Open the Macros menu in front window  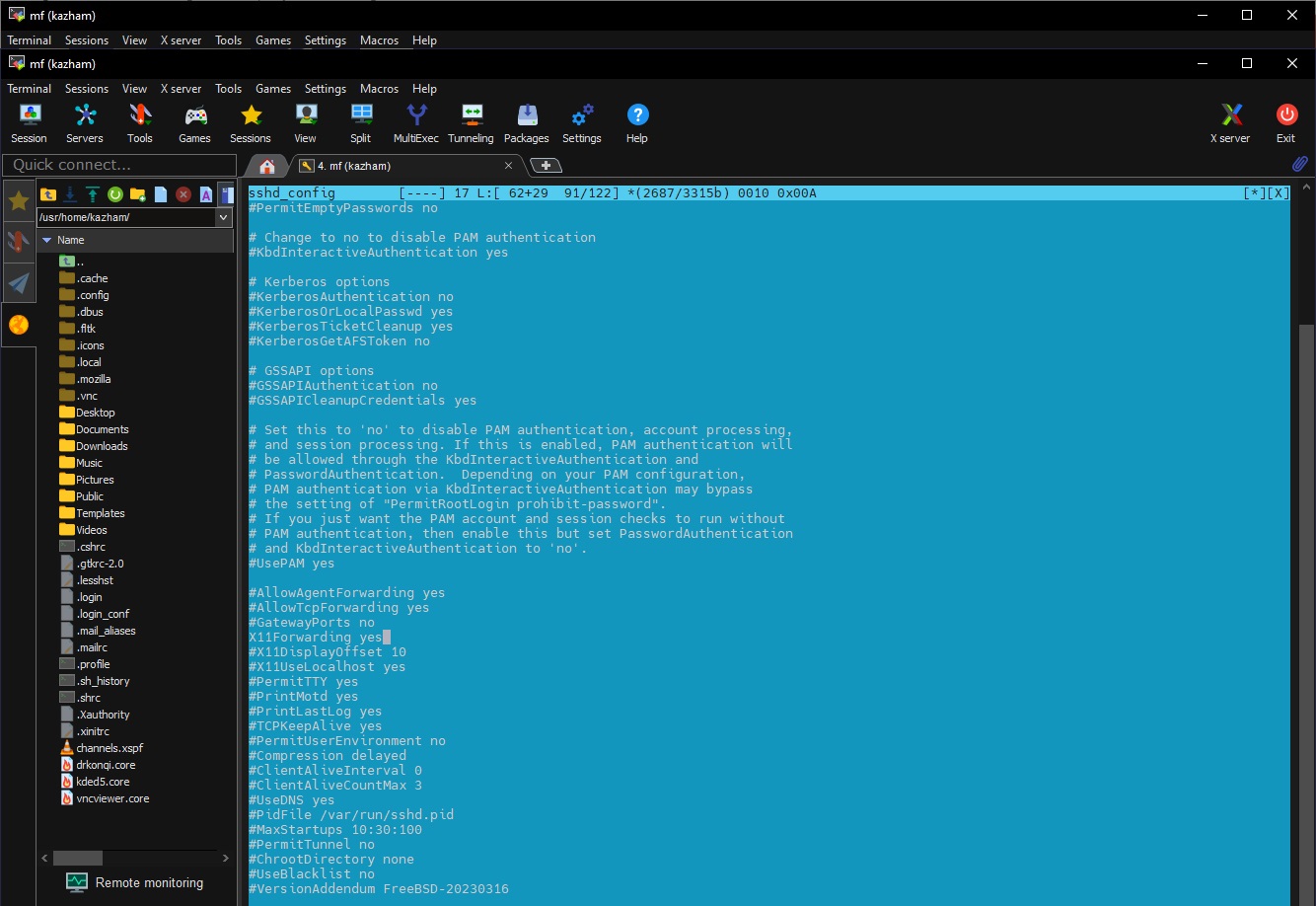click(x=379, y=89)
